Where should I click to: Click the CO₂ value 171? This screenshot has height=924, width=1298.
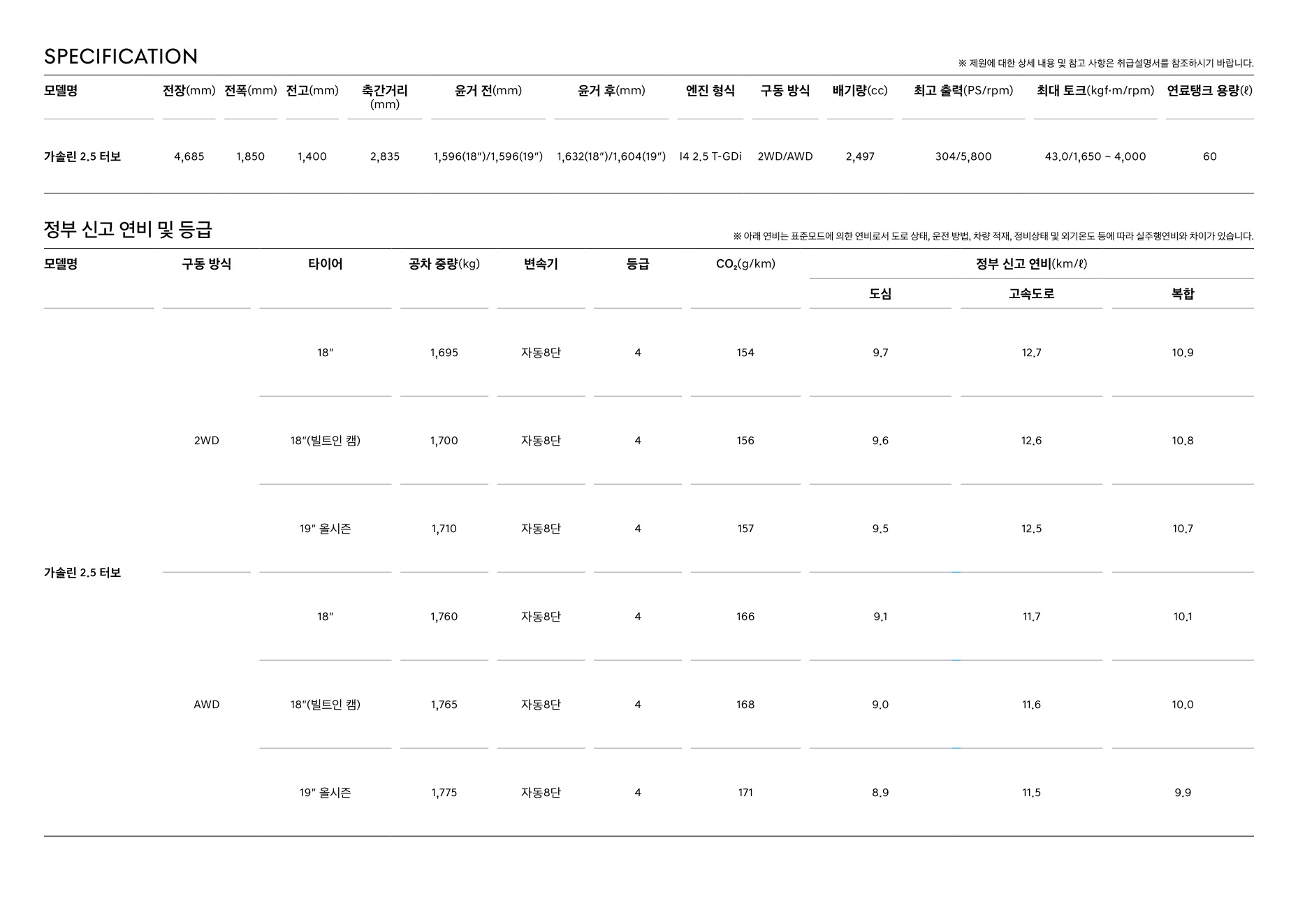pos(745,793)
